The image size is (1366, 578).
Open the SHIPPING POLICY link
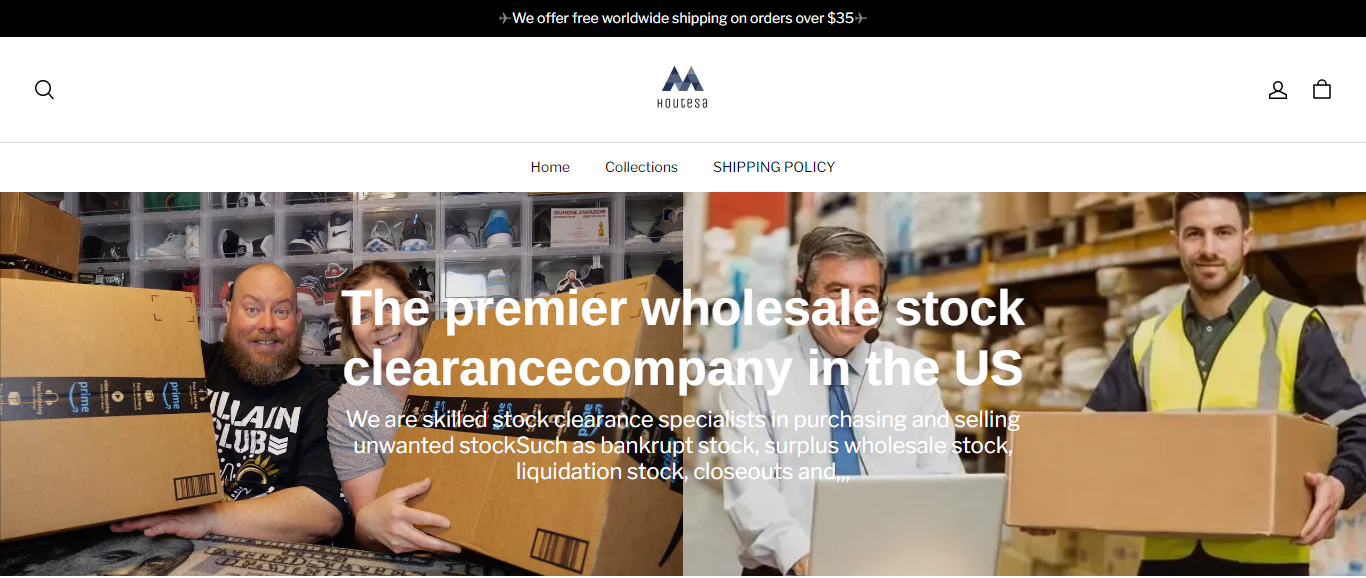tap(774, 167)
